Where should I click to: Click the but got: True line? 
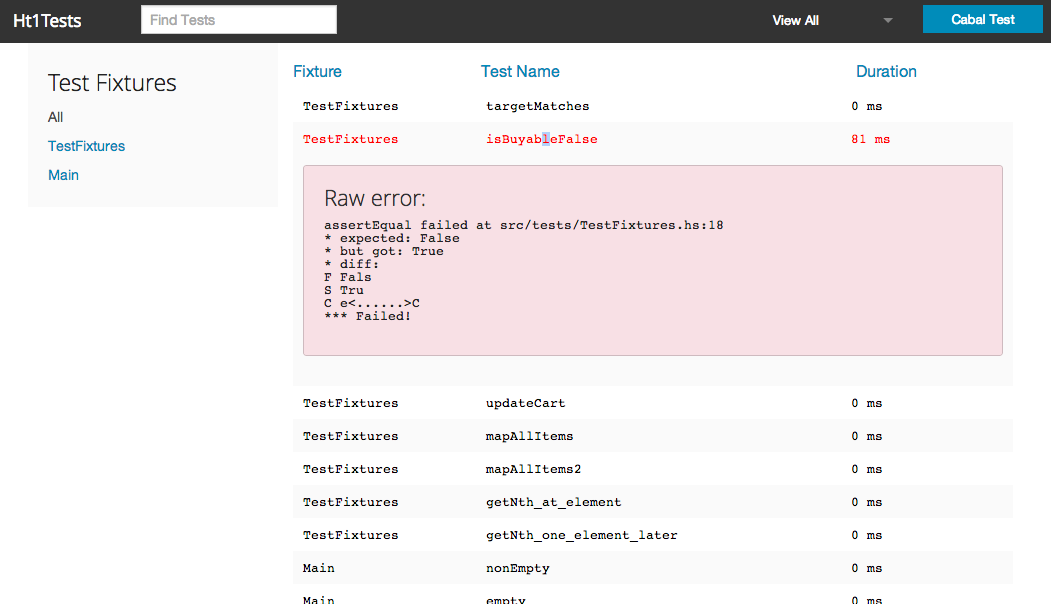pos(383,251)
